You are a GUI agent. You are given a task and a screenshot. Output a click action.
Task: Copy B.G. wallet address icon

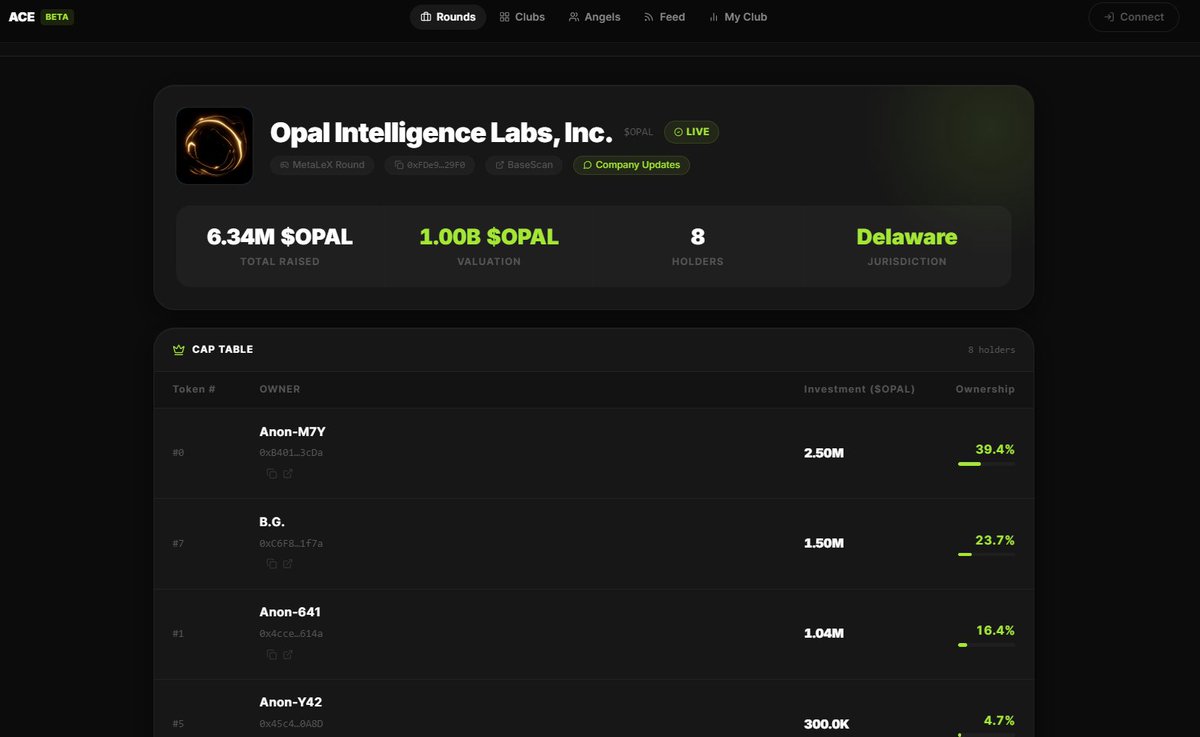271,564
